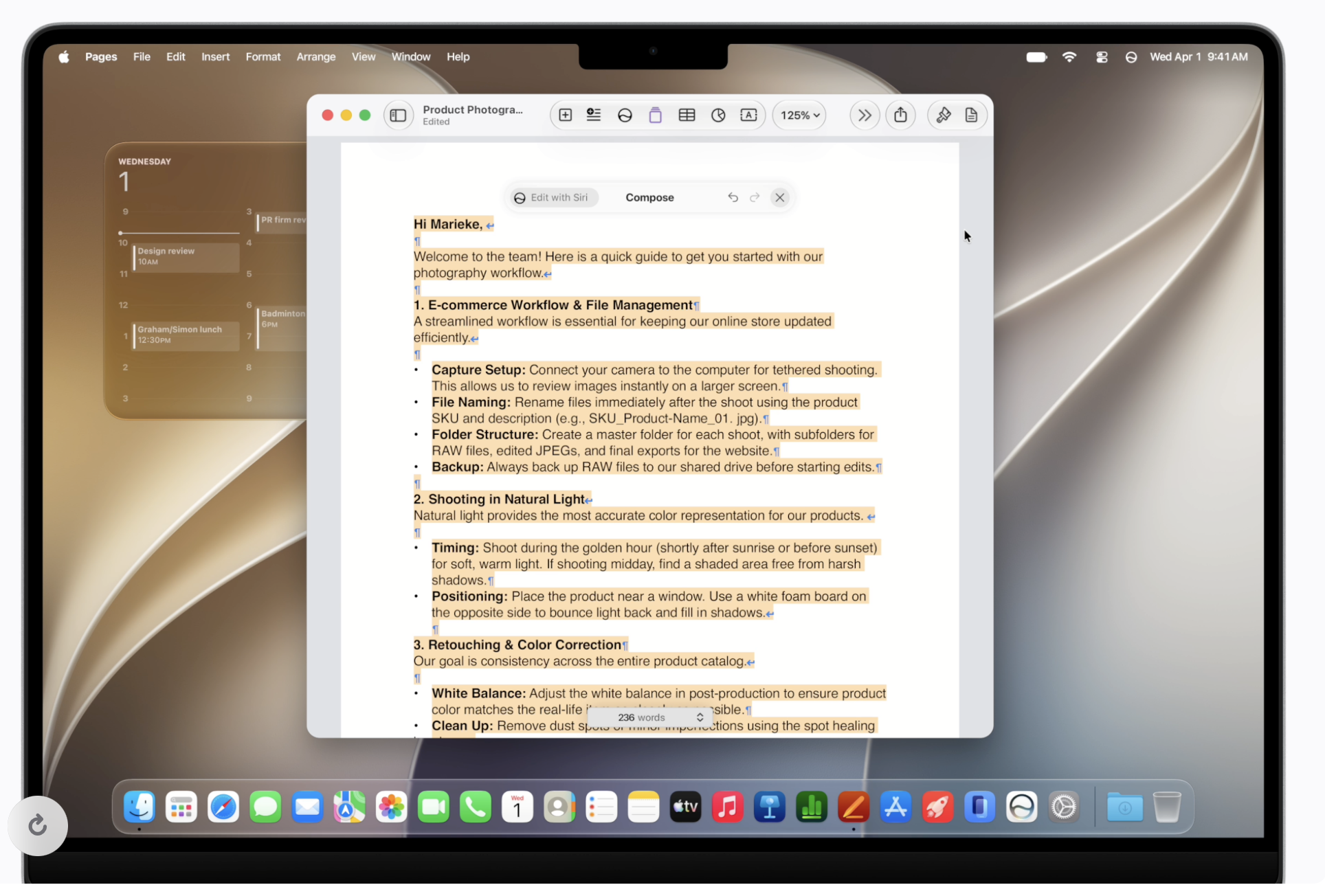Viewport: 1325px width, 896px height.
Task: Open FaceTime from the Dock
Action: (x=433, y=807)
